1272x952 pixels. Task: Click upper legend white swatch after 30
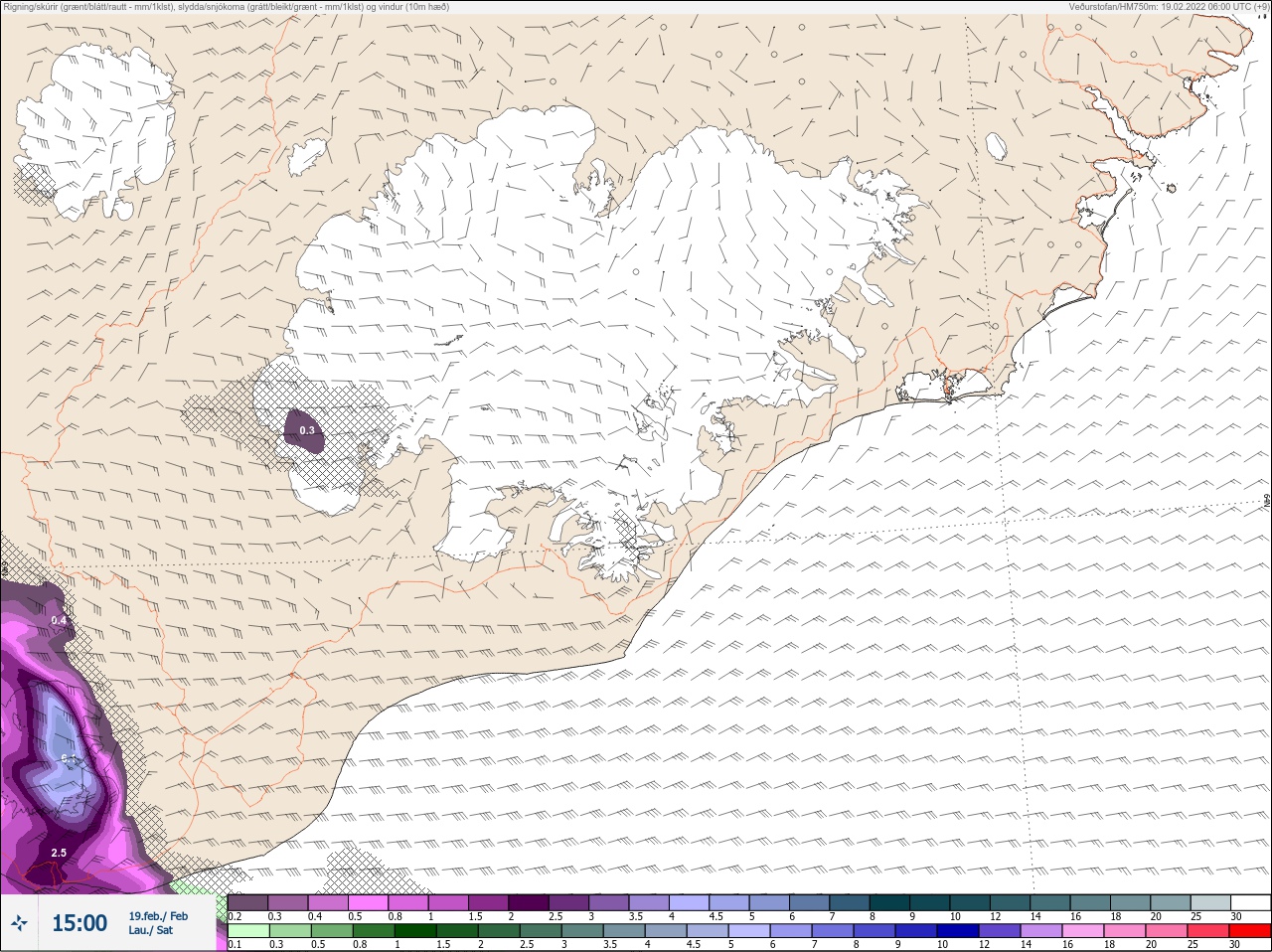tap(1252, 902)
